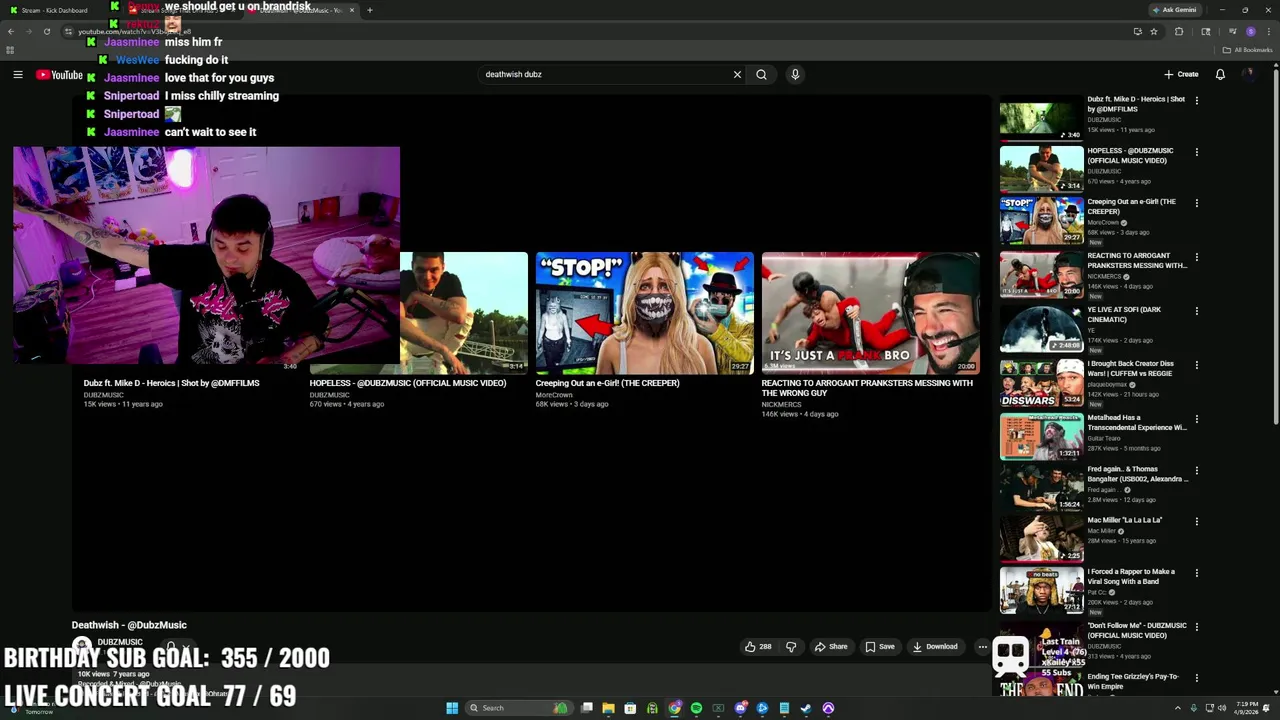The image size is (1280, 720).
Task: Open options for Fred again sidebar video
Action: coord(1196,470)
